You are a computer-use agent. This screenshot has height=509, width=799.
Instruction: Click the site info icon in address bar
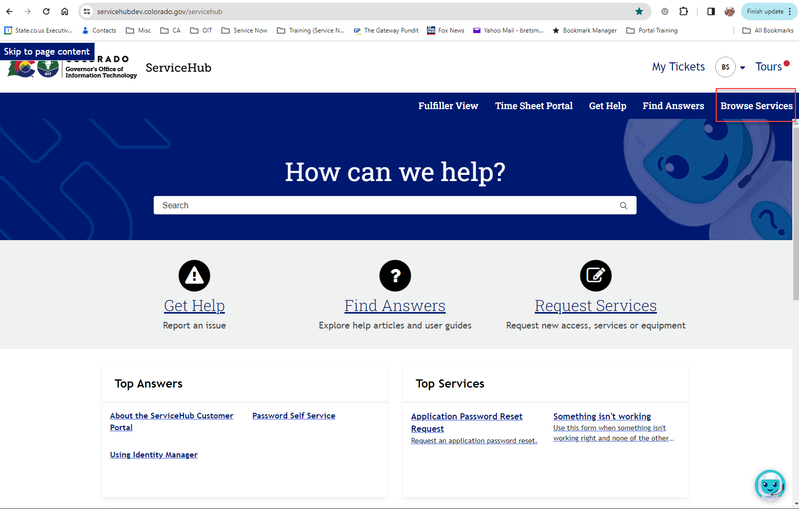87,11
